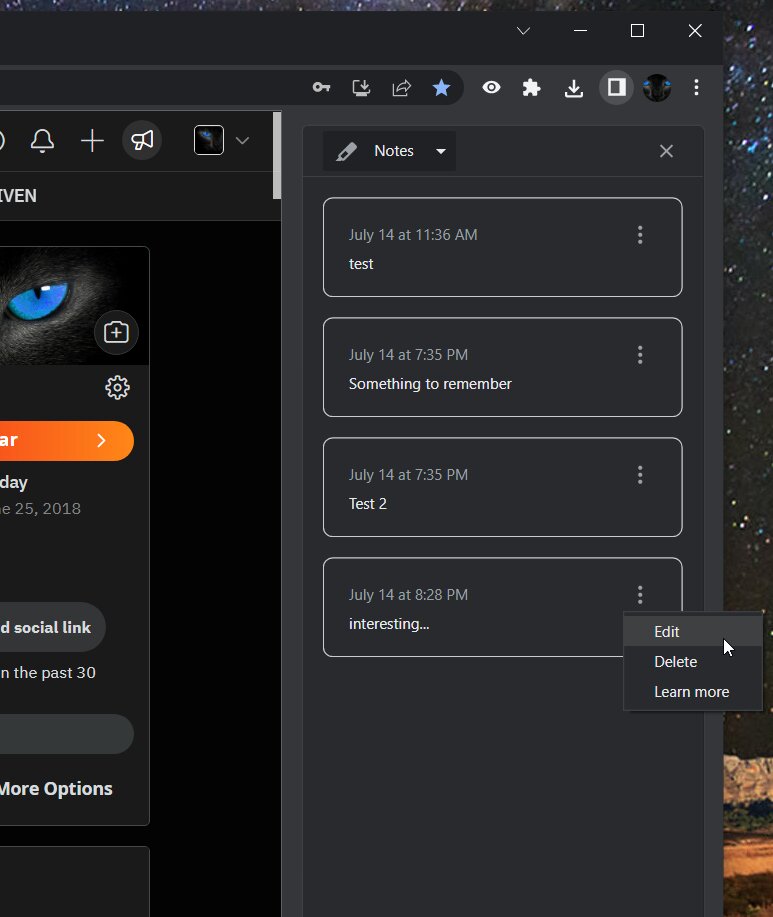Click the eye extension icon in toolbar

[491, 88]
